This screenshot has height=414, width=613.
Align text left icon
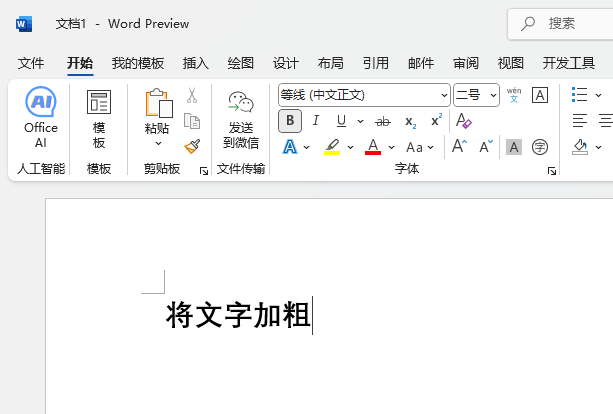tap(579, 120)
